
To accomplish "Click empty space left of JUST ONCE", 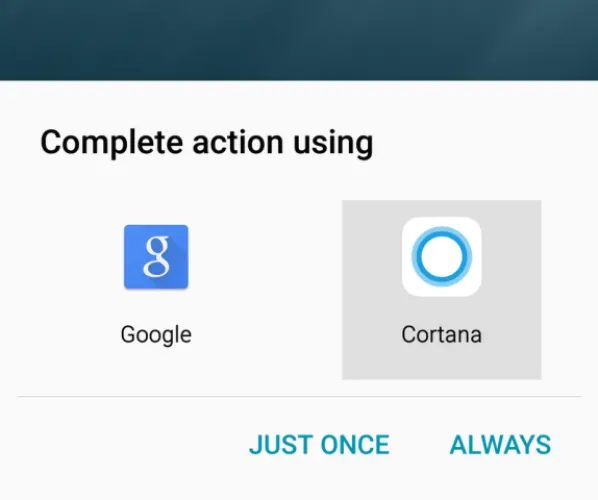I will (126, 445).
